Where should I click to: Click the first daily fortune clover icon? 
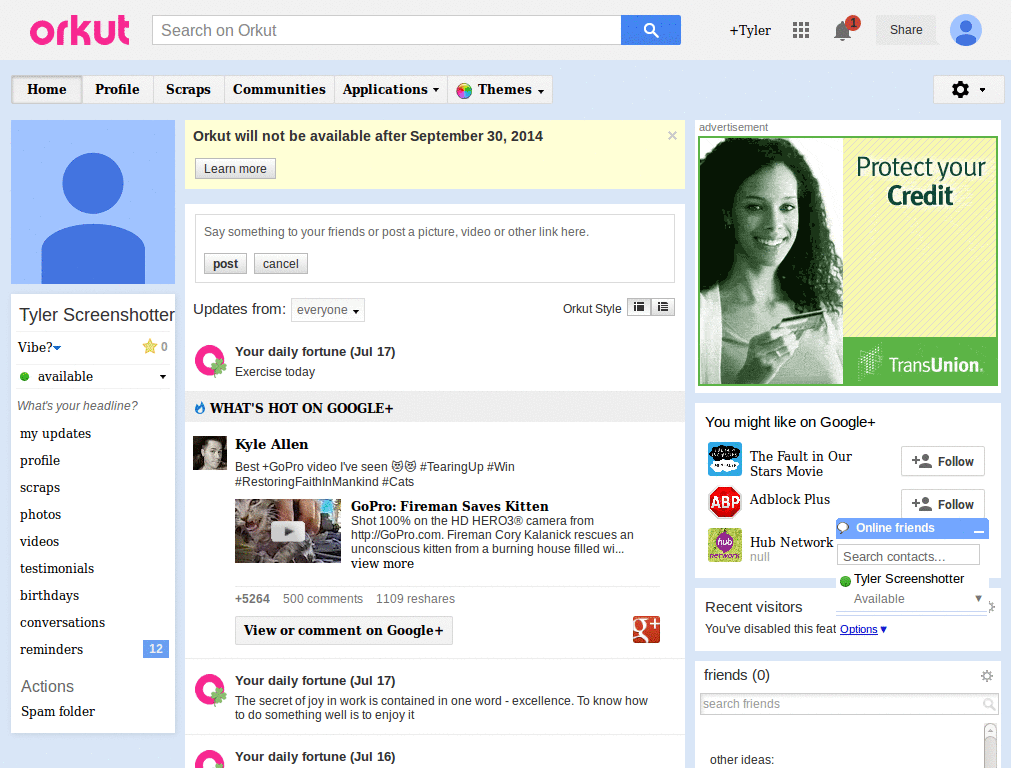pos(210,361)
